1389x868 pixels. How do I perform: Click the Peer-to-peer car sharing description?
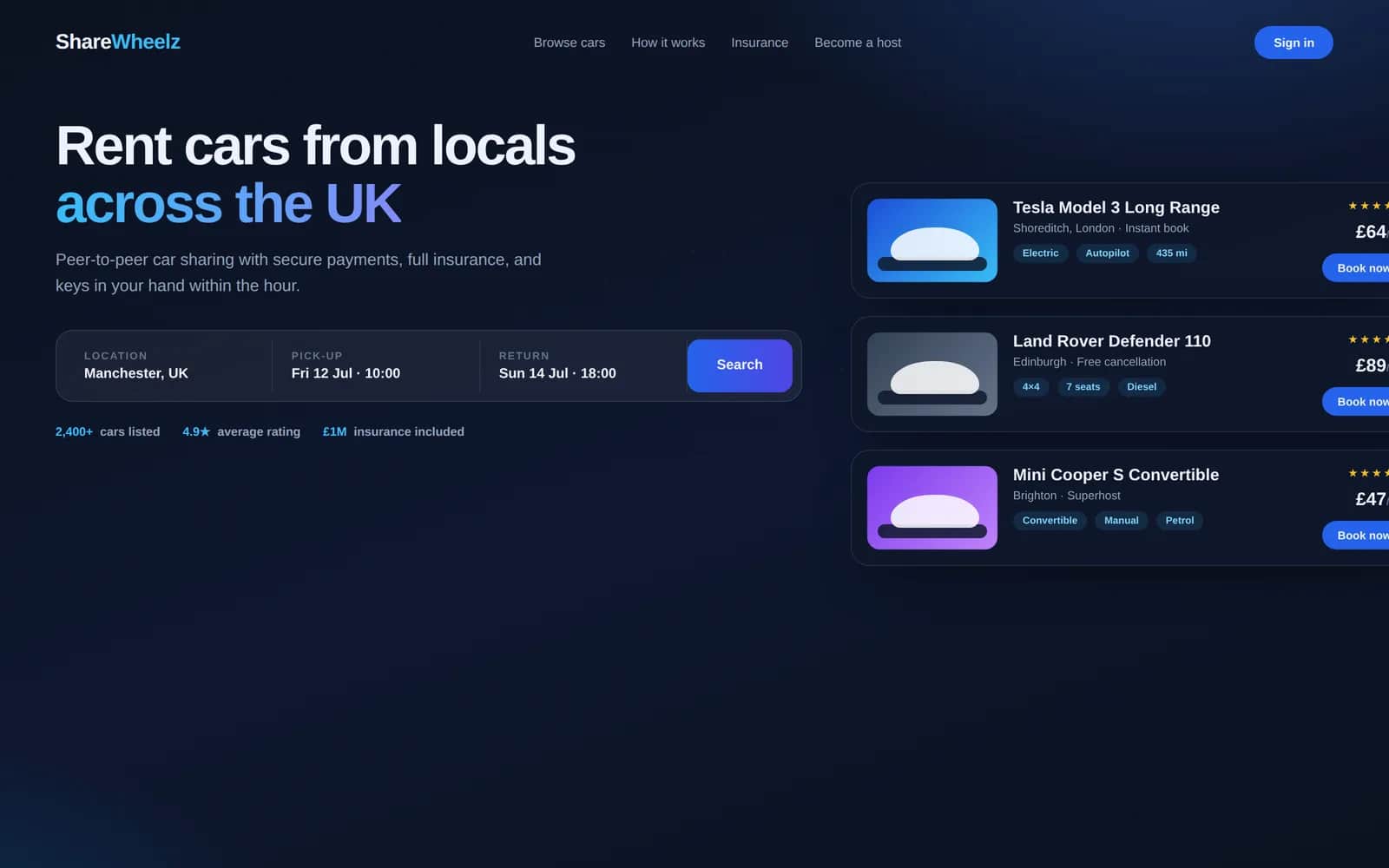click(299, 273)
